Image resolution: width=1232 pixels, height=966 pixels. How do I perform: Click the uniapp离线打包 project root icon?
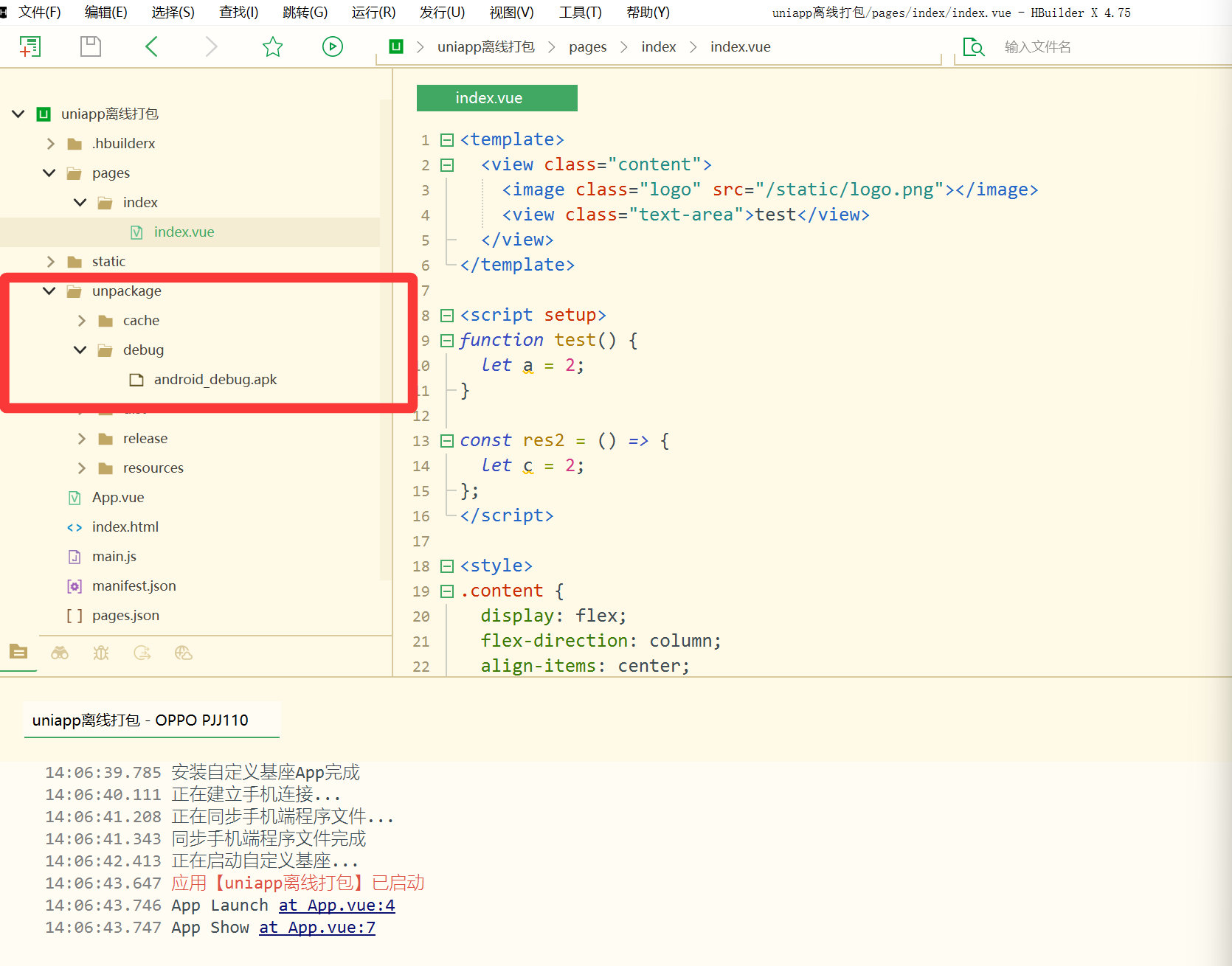pyautogui.click(x=44, y=114)
